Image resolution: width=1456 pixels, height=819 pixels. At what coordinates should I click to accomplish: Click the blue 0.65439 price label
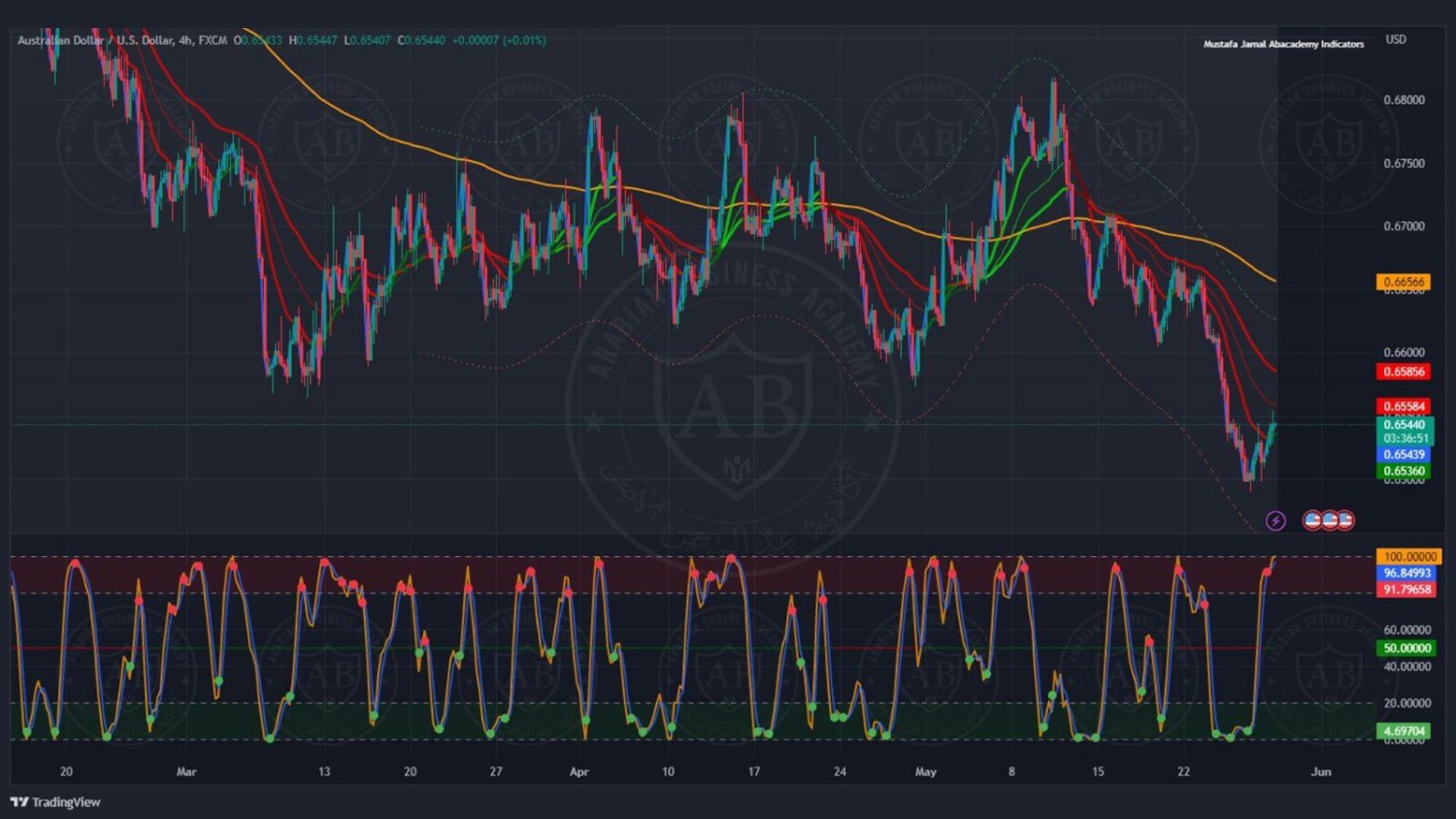point(1404,454)
